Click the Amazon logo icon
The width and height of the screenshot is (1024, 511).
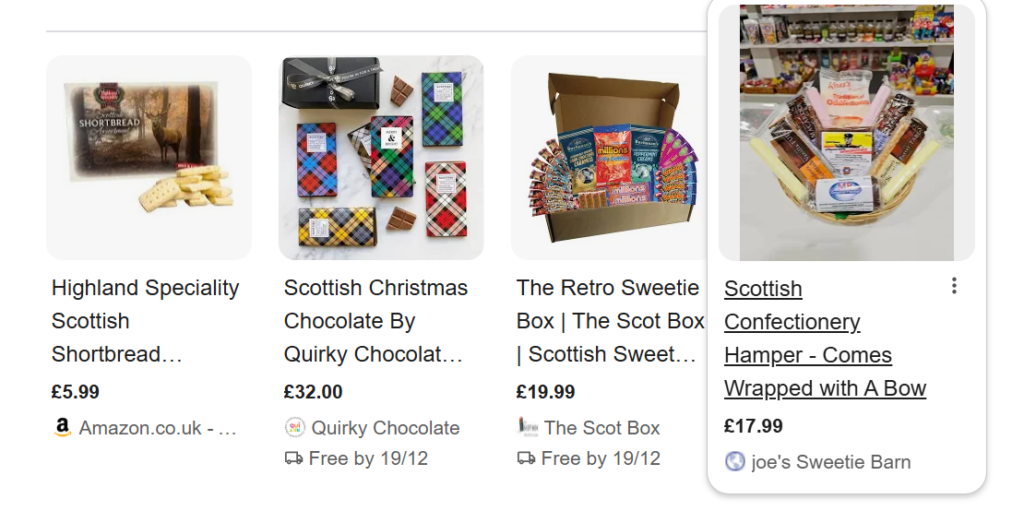coord(62,428)
